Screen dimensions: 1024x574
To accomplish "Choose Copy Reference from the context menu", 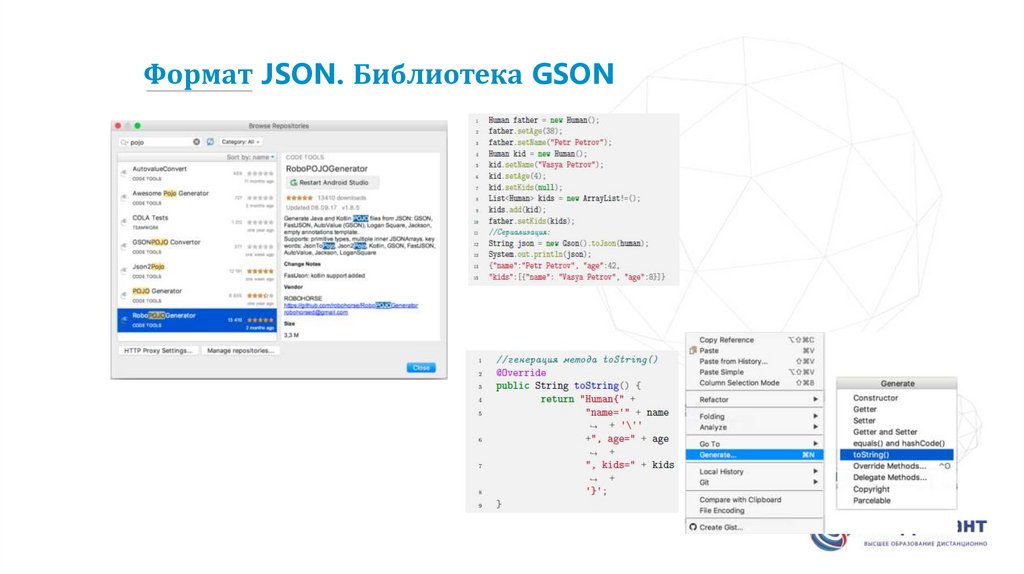I will pos(754,340).
